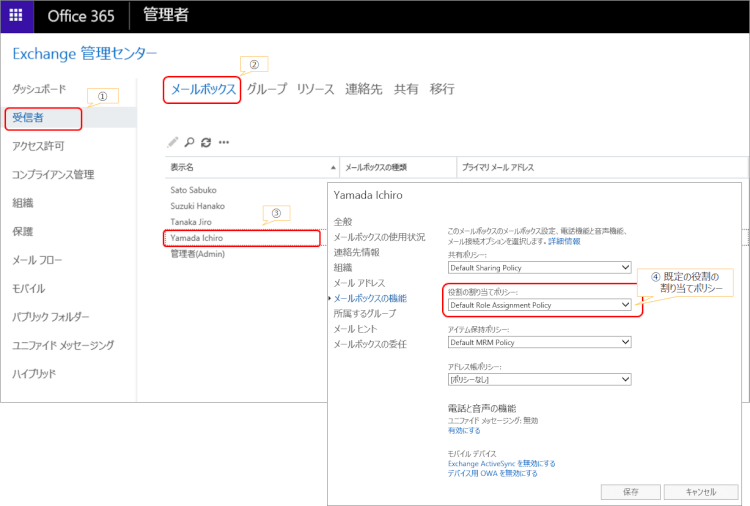Click the Office 365 header label
This screenshot has height=506, width=750.
tap(81, 16)
